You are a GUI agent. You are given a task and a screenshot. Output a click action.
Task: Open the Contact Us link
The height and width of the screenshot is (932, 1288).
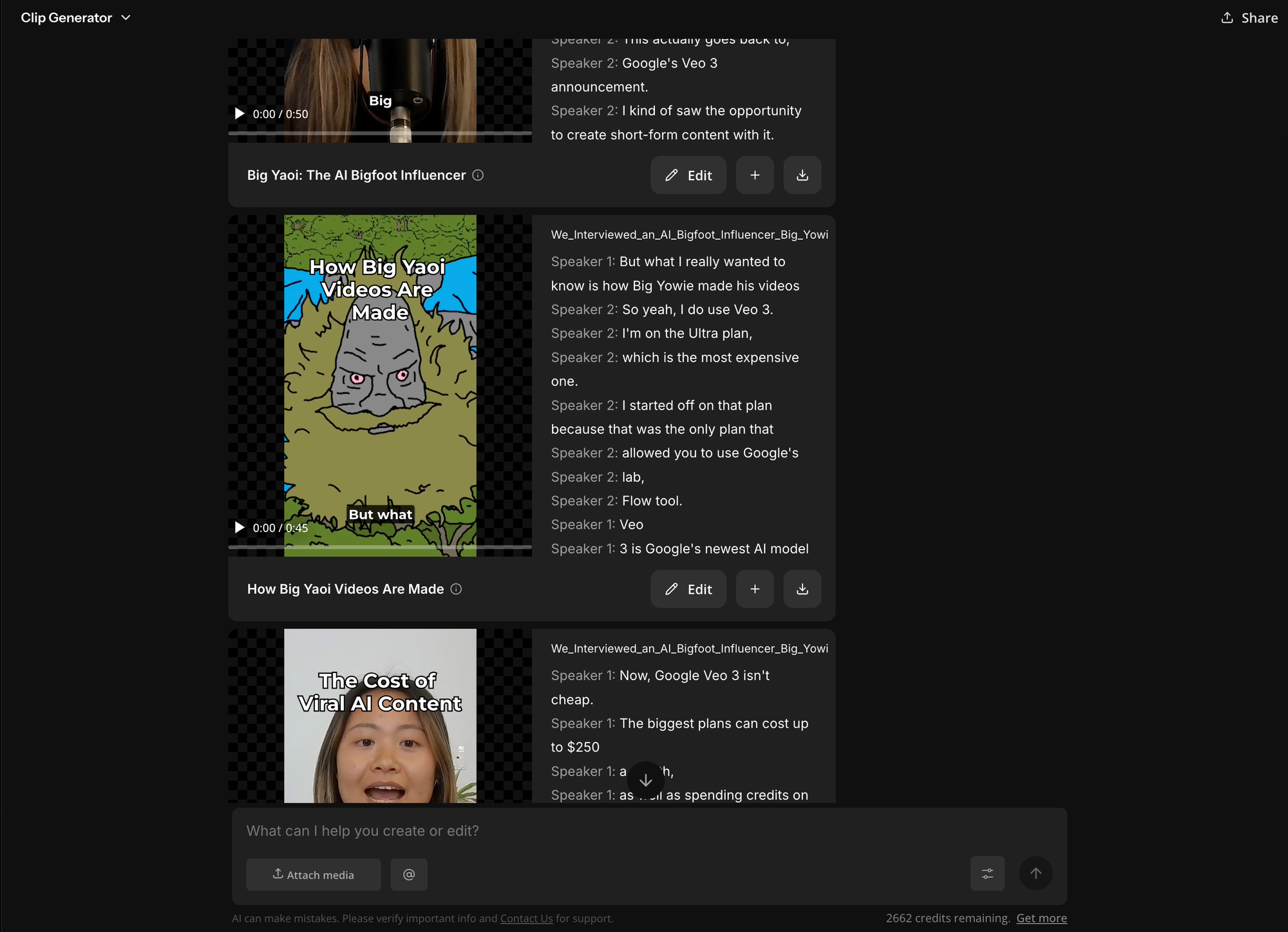pyautogui.click(x=526, y=918)
